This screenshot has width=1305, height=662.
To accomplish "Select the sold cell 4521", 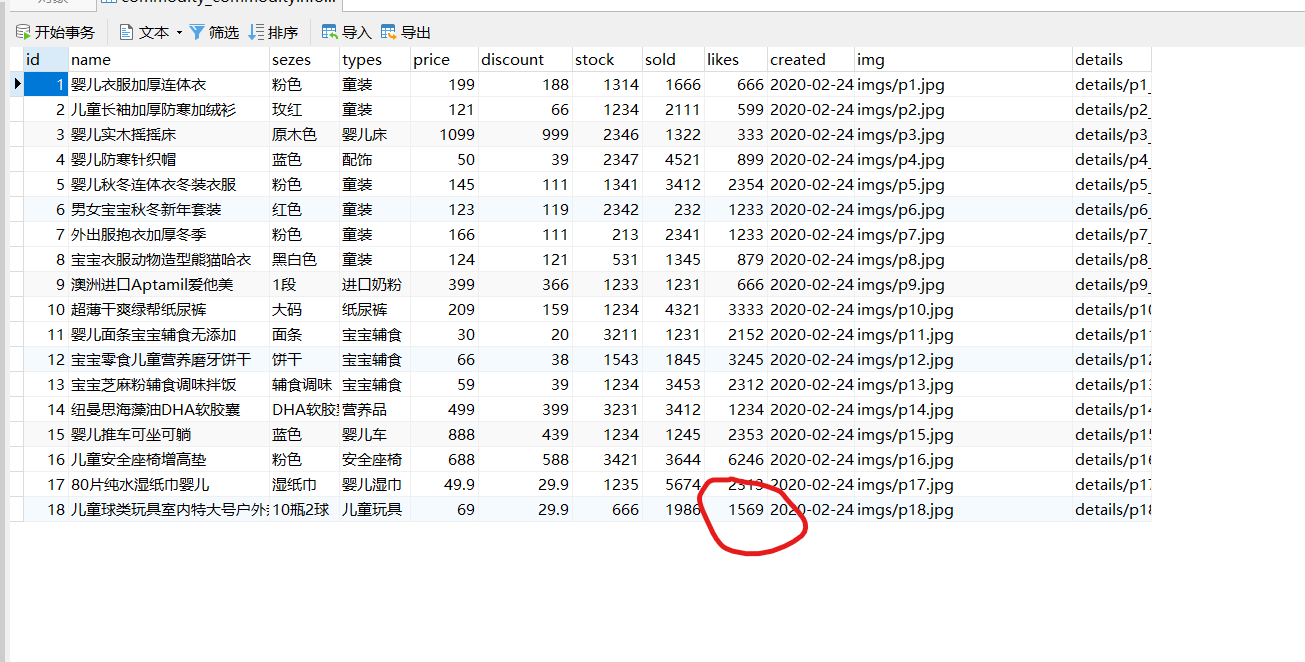I will (673, 160).
